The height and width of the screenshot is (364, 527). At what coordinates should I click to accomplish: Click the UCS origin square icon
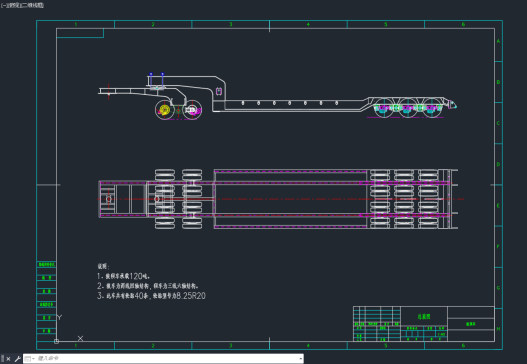[56, 341]
